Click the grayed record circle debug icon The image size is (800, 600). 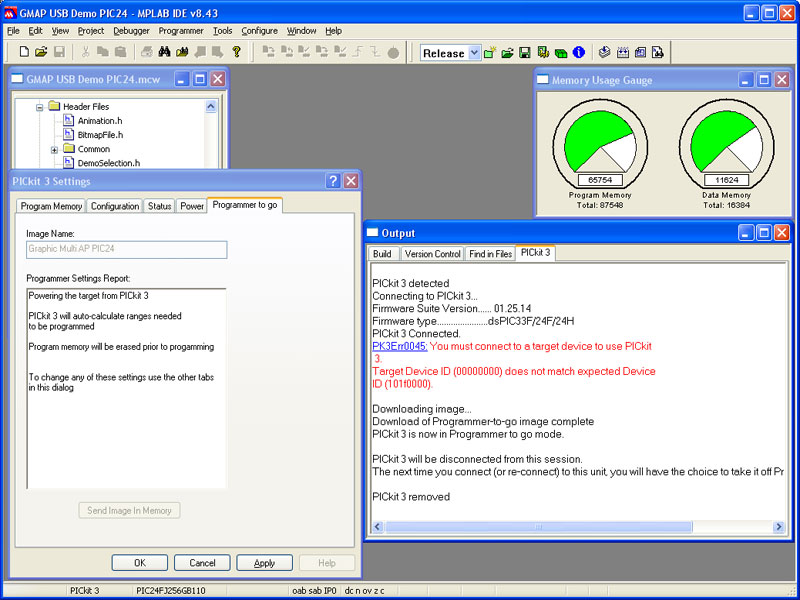[393, 53]
